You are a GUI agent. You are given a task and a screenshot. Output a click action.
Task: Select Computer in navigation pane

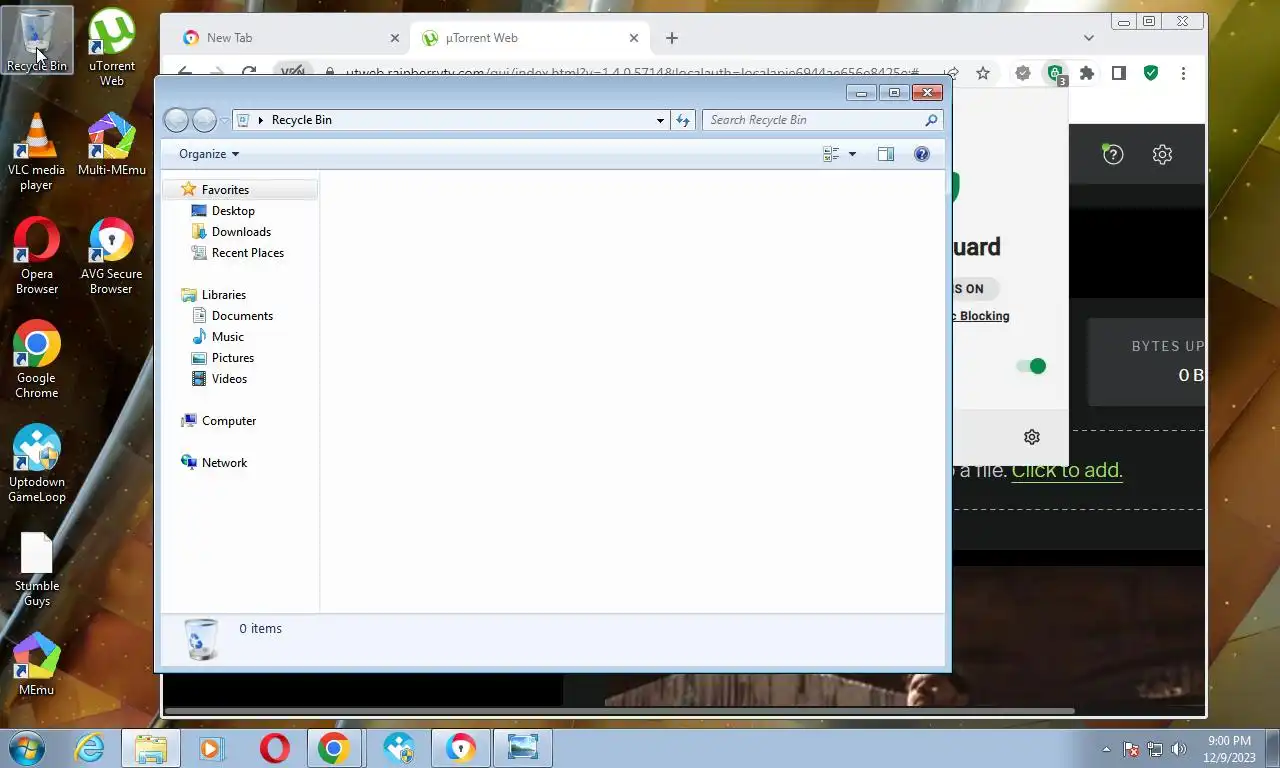point(229,421)
